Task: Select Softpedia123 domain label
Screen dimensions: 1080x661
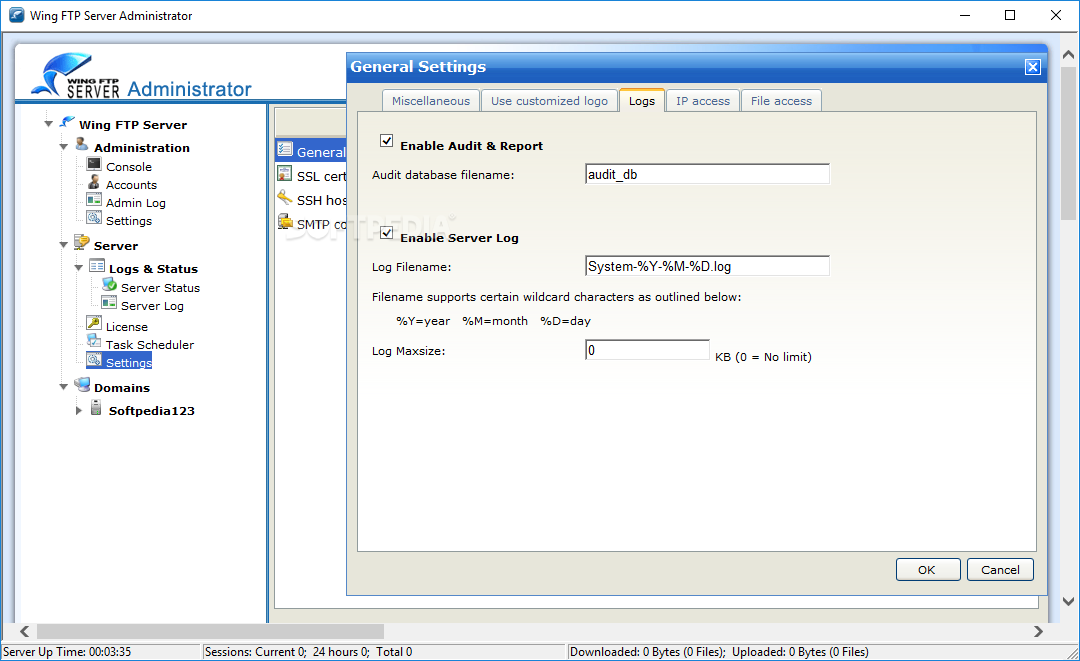Action: coord(152,410)
